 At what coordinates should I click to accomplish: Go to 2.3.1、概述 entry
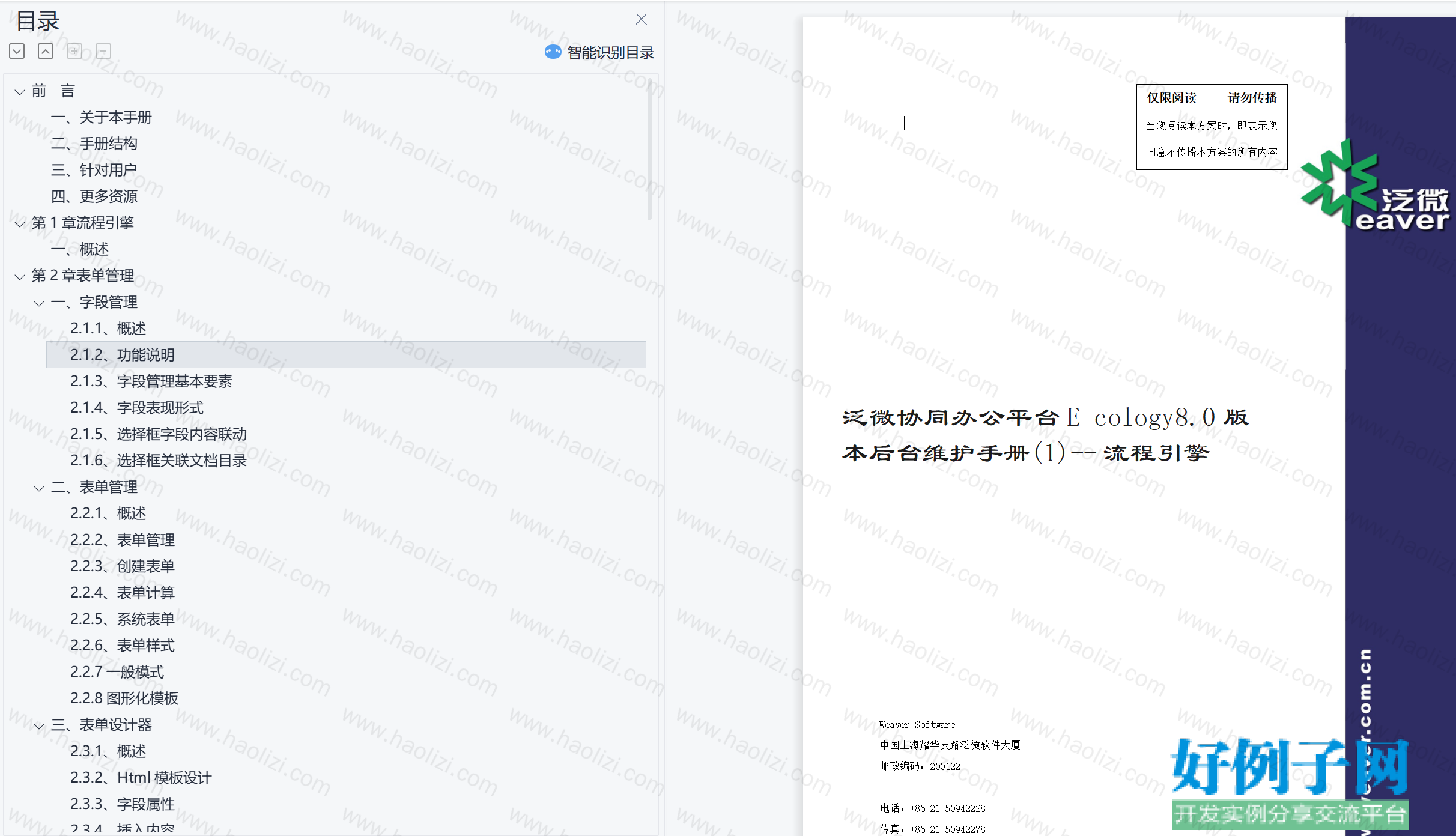108,751
